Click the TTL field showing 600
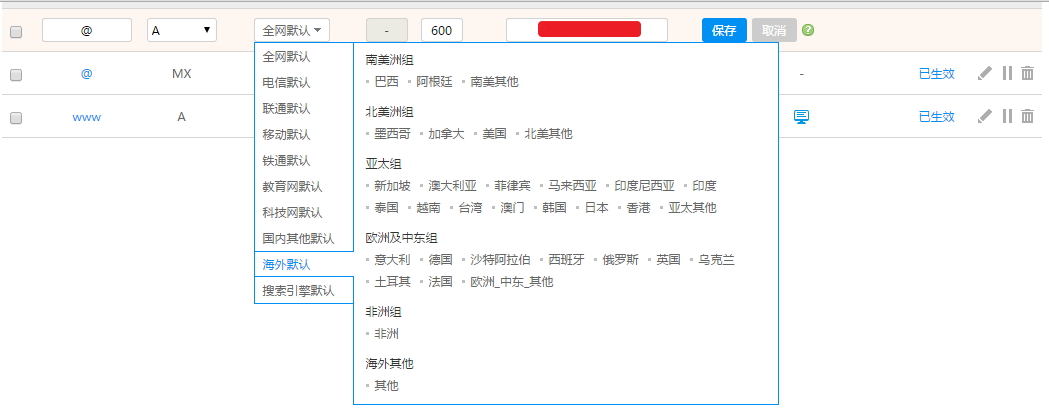1049x414 pixels. (441, 31)
